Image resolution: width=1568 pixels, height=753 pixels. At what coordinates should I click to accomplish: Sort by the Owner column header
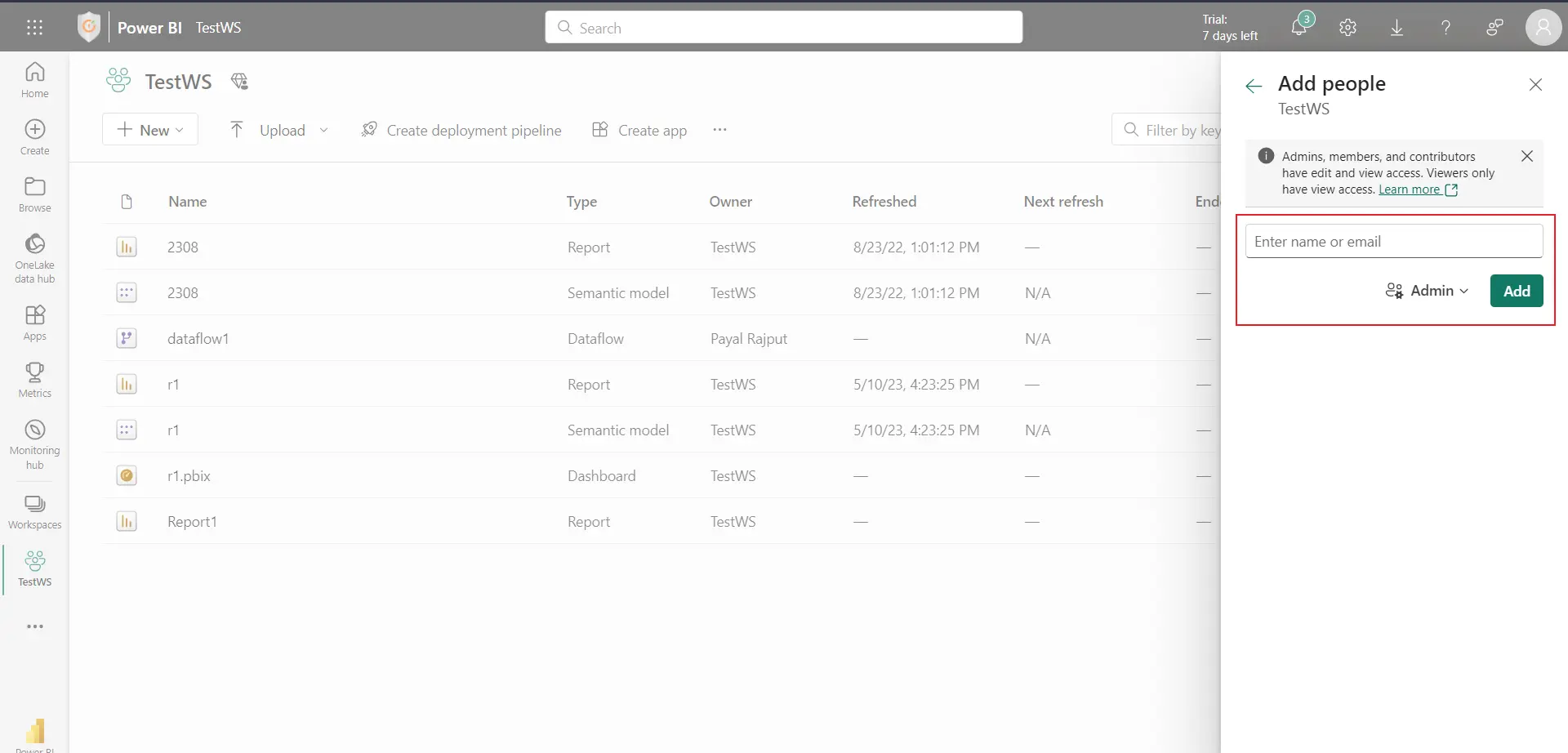pos(730,202)
